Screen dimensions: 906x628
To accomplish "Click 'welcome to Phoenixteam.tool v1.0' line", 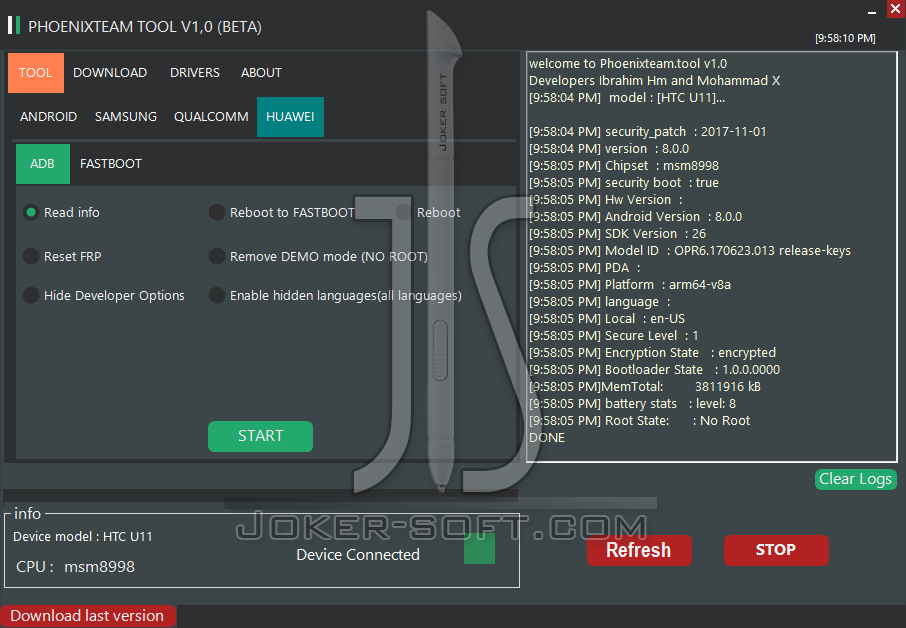I will 628,64.
